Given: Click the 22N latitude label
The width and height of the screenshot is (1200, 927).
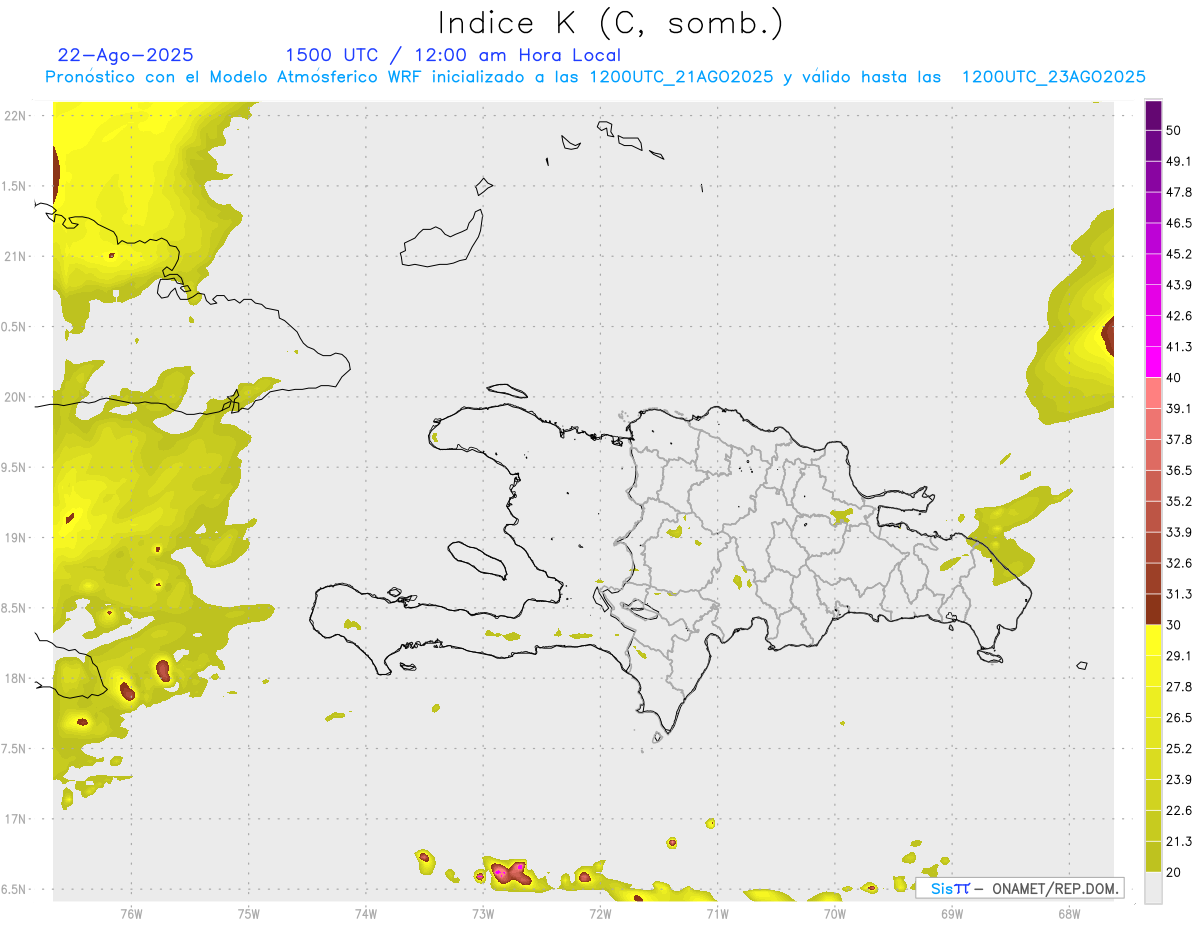Looking at the screenshot, I should [16, 115].
